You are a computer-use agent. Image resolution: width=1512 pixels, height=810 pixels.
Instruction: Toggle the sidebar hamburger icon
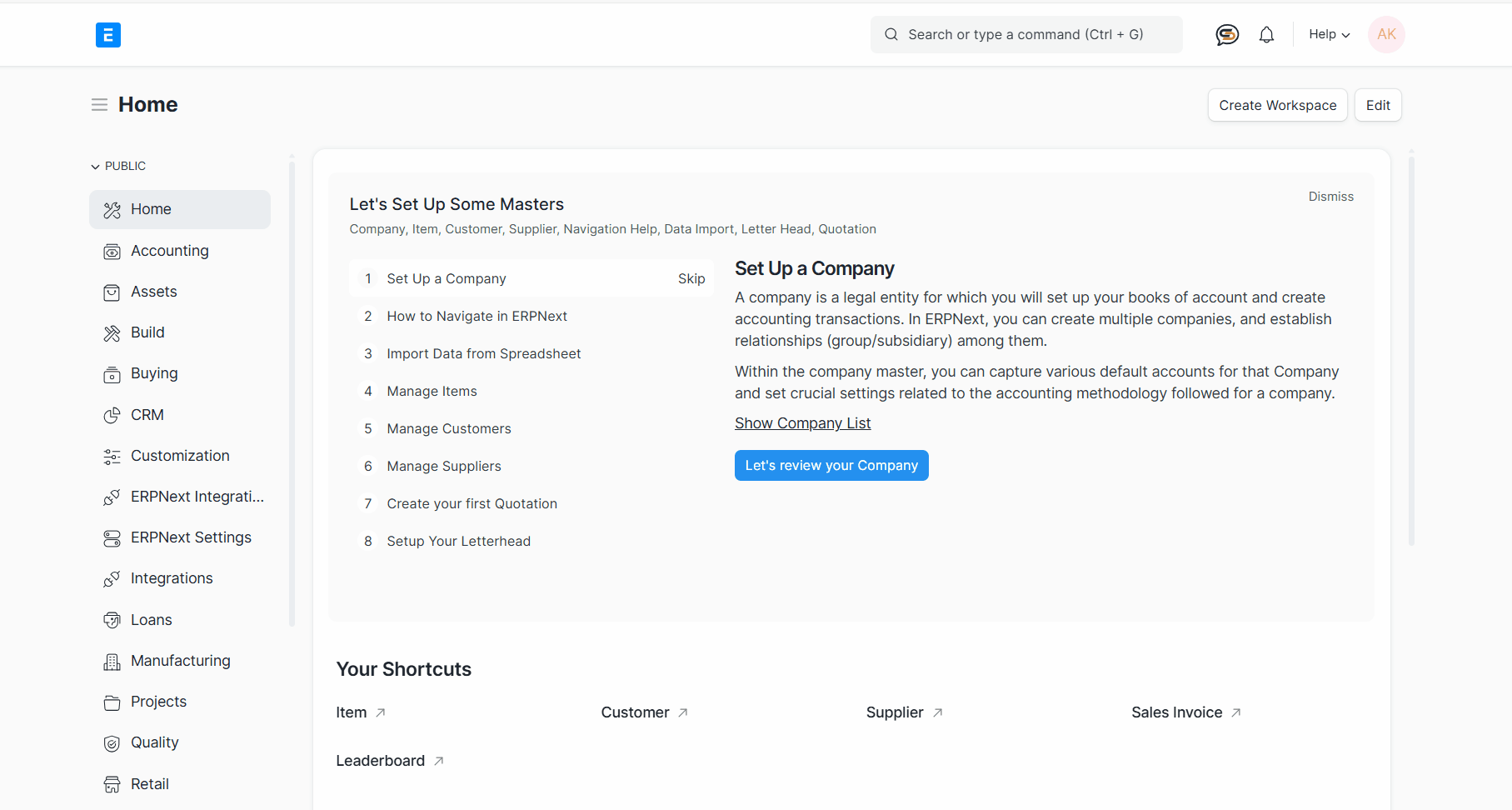click(x=99, y=105)
